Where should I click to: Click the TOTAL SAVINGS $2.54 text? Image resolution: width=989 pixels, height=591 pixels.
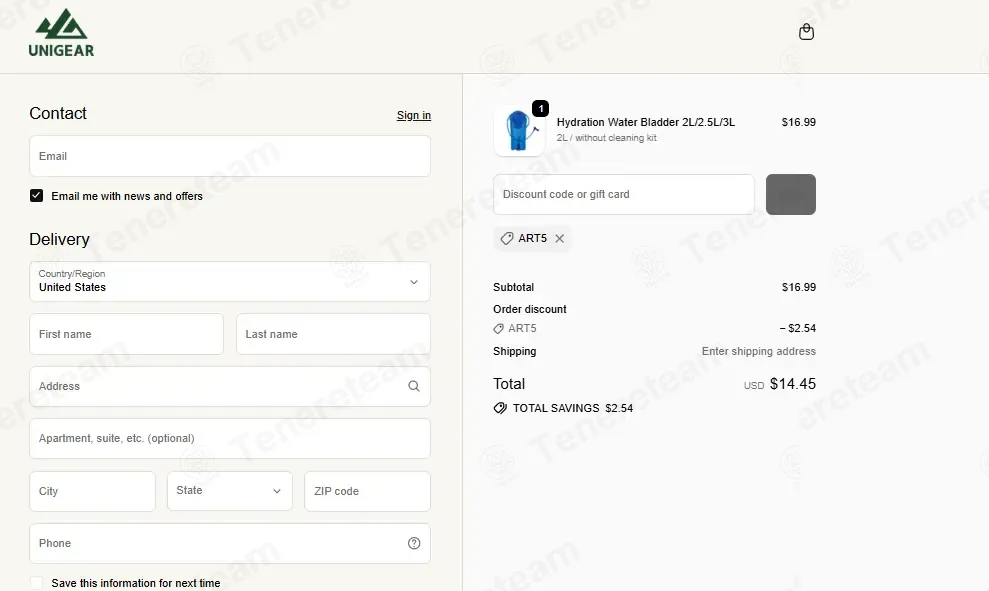click(573, 408)
